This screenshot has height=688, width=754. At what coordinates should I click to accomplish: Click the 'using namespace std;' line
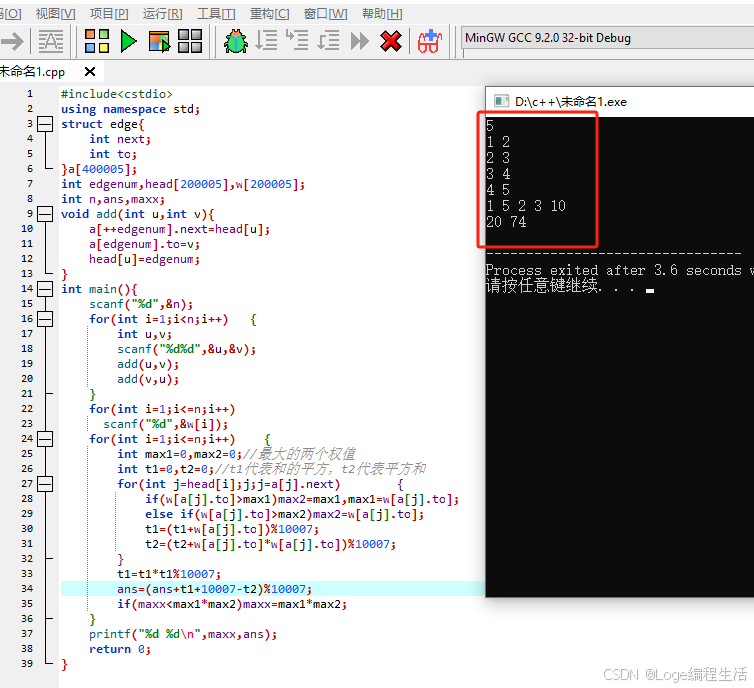(x=130, y=109)
